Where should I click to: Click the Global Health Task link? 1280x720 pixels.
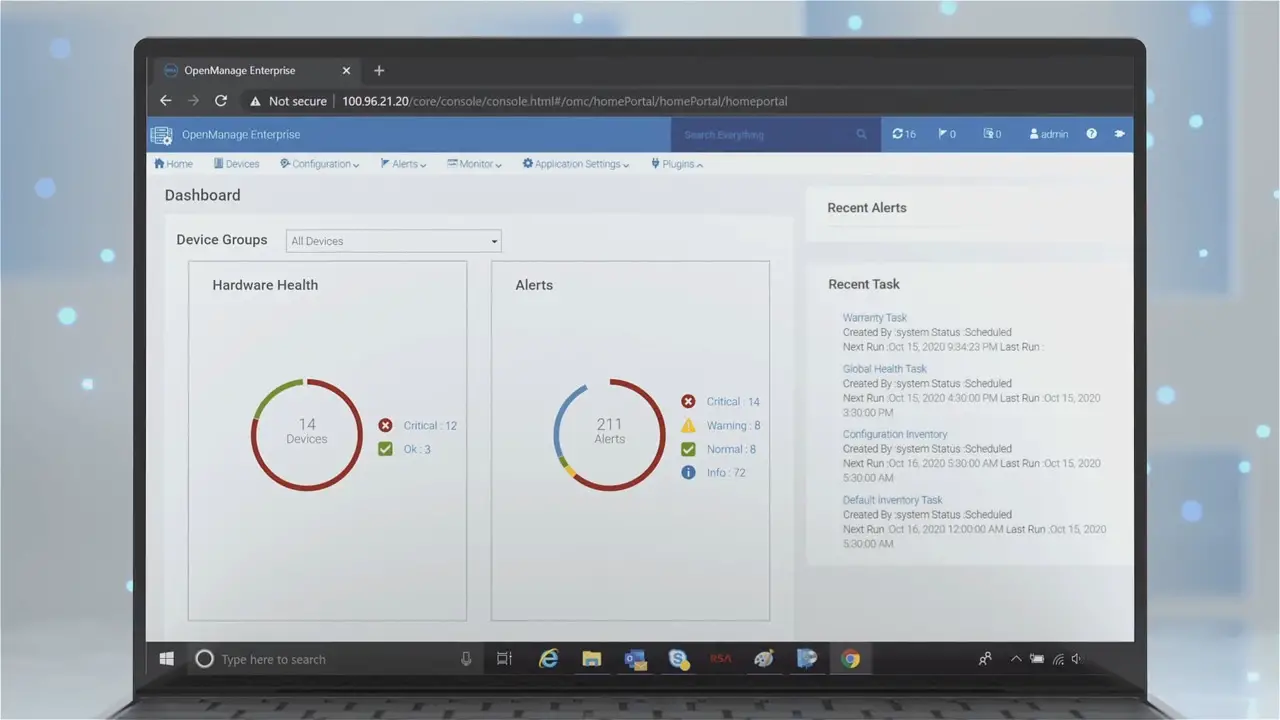click(x=884, y=368)
